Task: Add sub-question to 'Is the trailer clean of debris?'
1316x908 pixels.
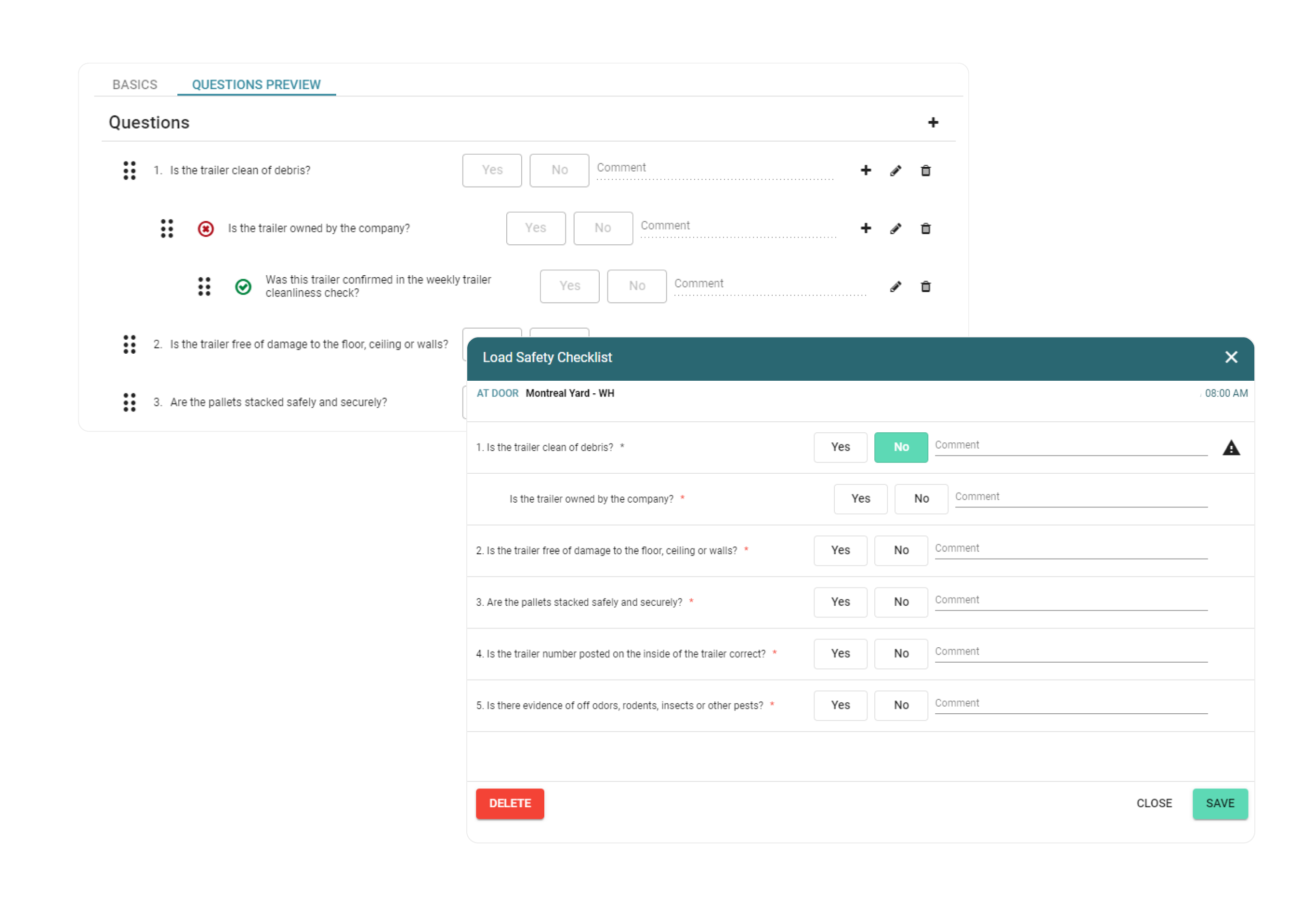Action: point(866,170)
